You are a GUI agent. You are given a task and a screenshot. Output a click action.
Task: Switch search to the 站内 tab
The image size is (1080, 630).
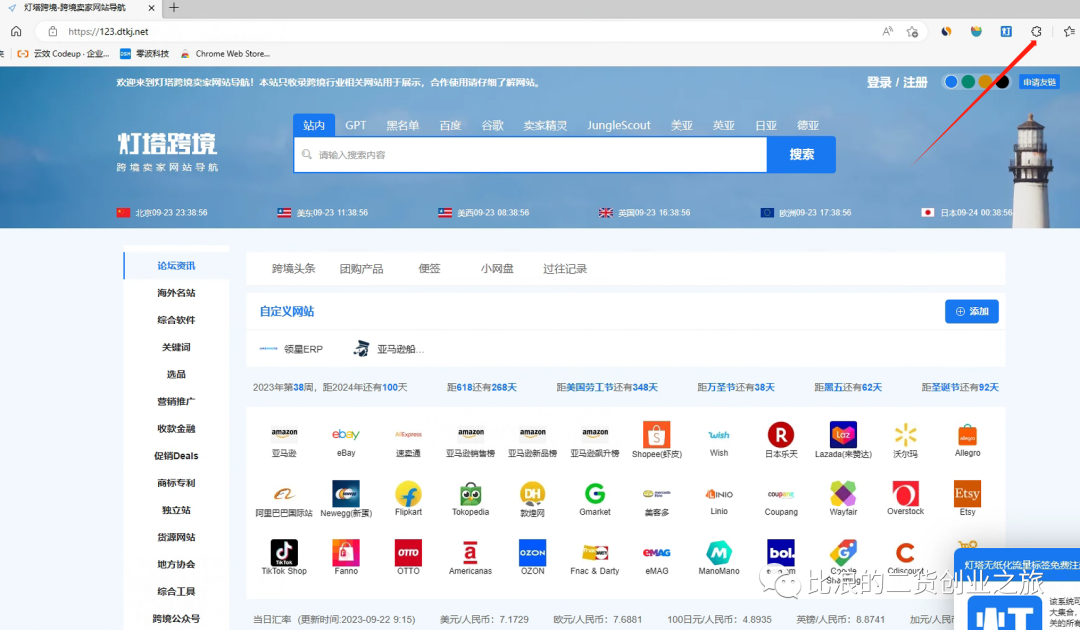(314, 125)
